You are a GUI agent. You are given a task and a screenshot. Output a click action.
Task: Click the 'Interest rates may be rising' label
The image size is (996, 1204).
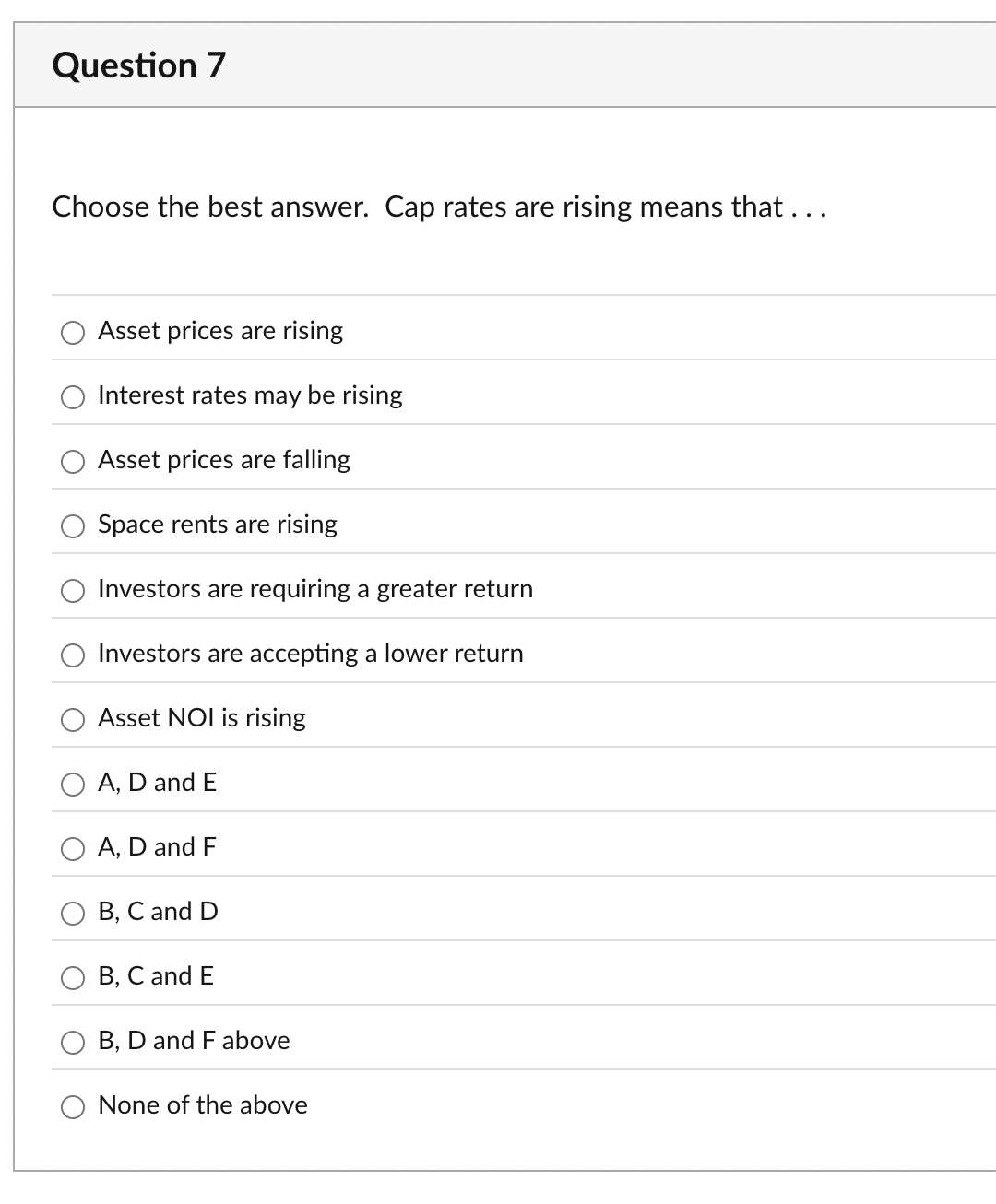(250, 395)
